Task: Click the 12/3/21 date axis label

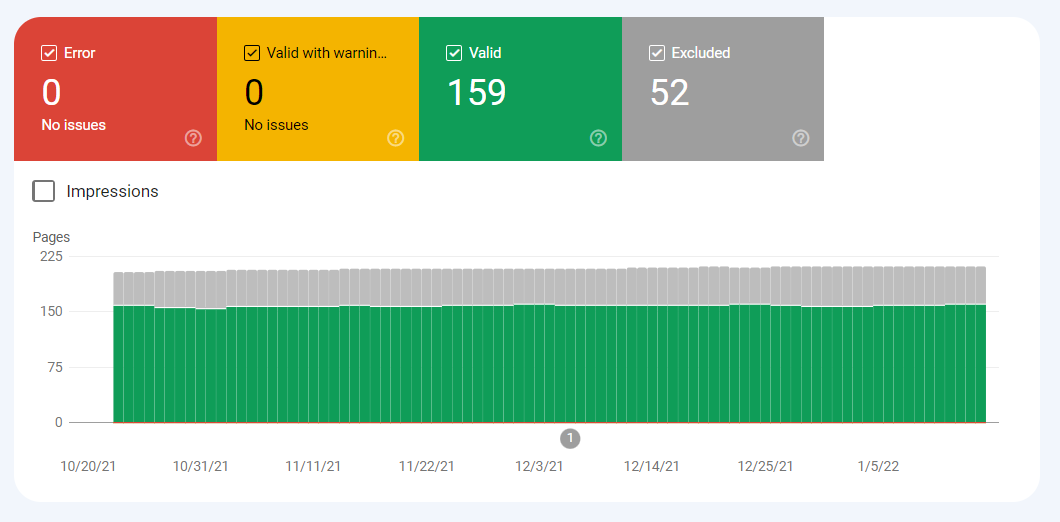Action: click(x=539, y=467)
